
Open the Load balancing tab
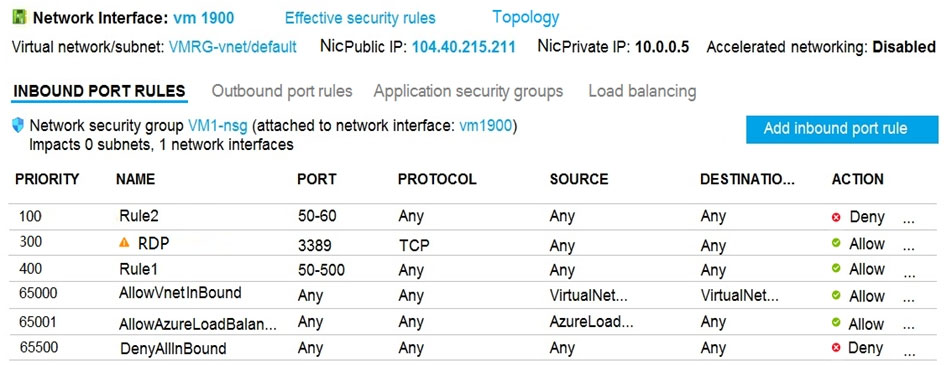click(642, 91)
